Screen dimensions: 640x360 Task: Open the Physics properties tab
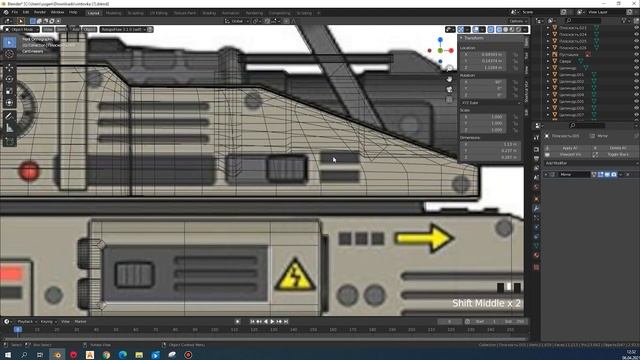(536, 227)
